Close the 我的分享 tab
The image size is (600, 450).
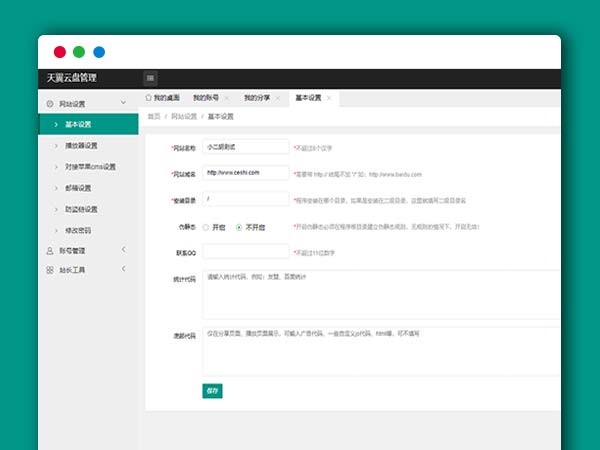click(x=277, y=98)
